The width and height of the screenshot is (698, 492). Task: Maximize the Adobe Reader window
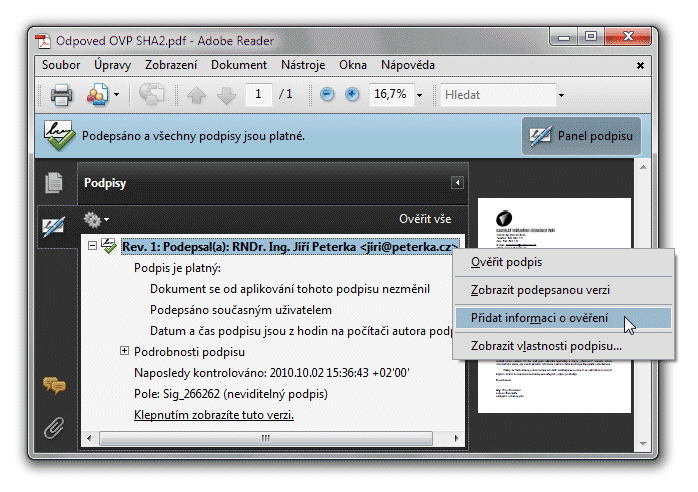point(591,37)
